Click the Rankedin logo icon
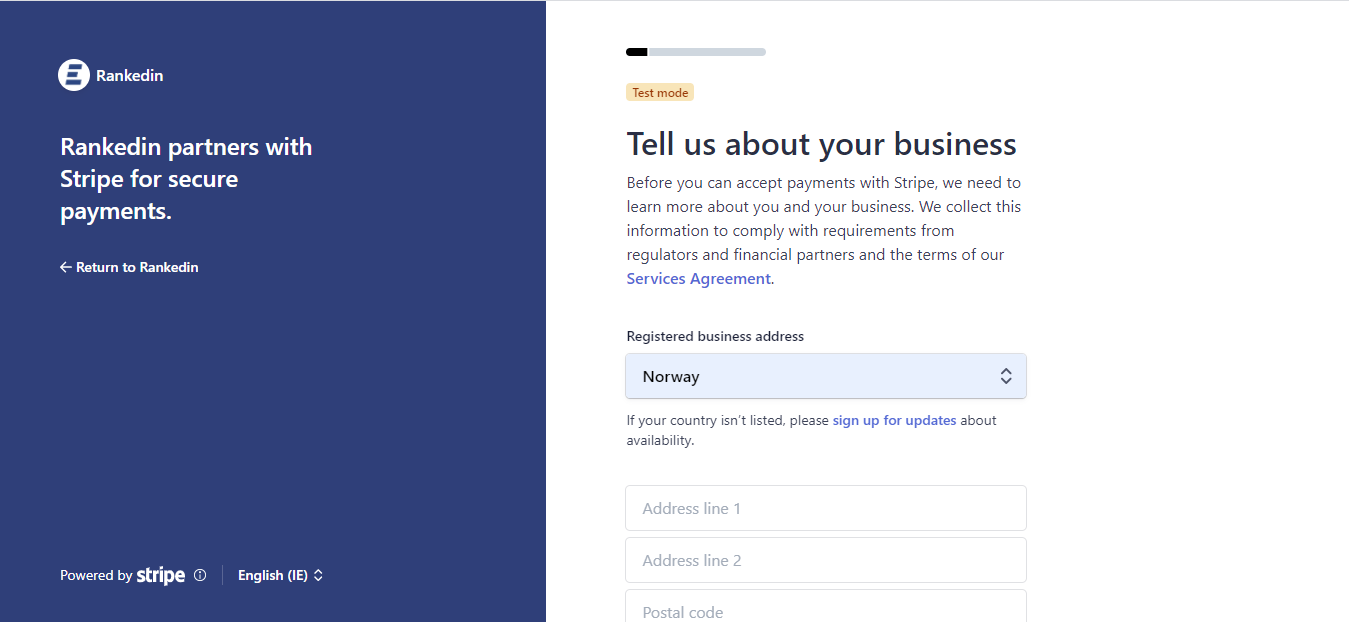1349x622 pixels. [x=74, y=75]
